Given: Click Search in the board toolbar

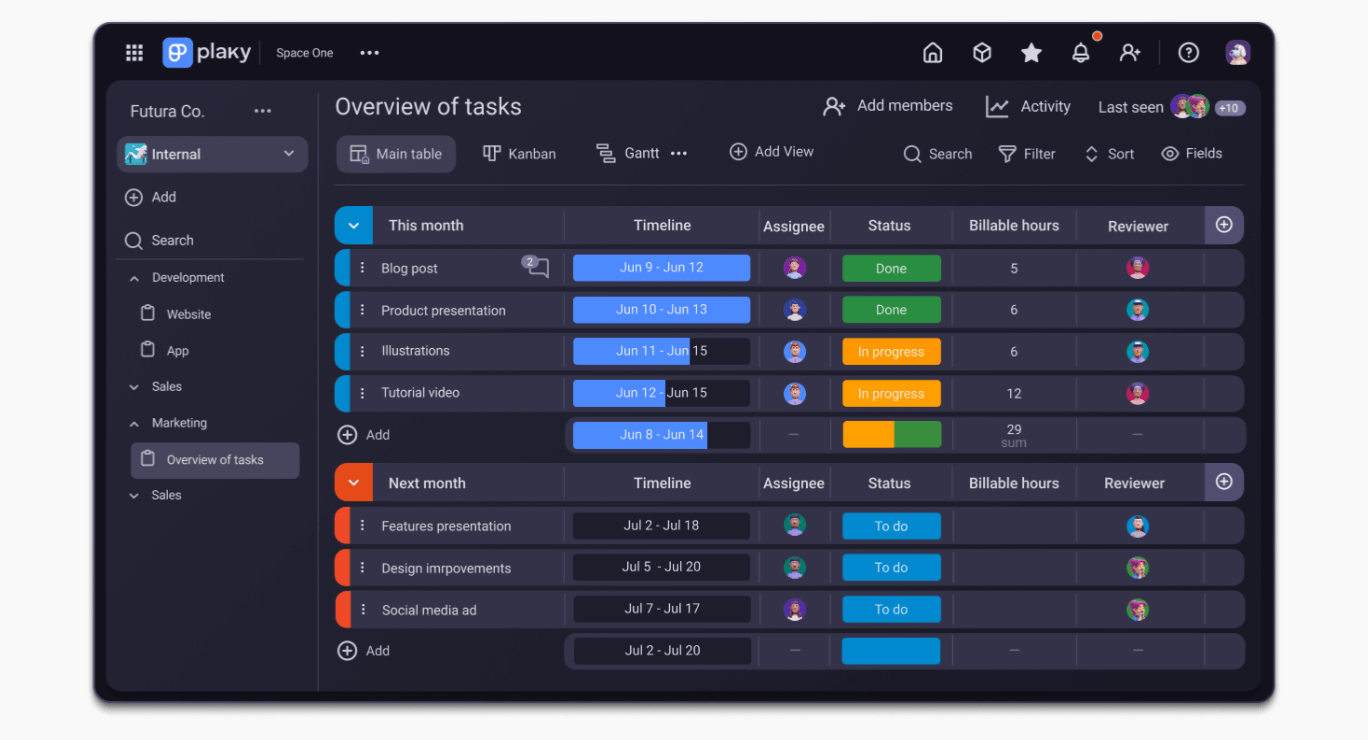Looking at the screenshot, I should (938, 154).
